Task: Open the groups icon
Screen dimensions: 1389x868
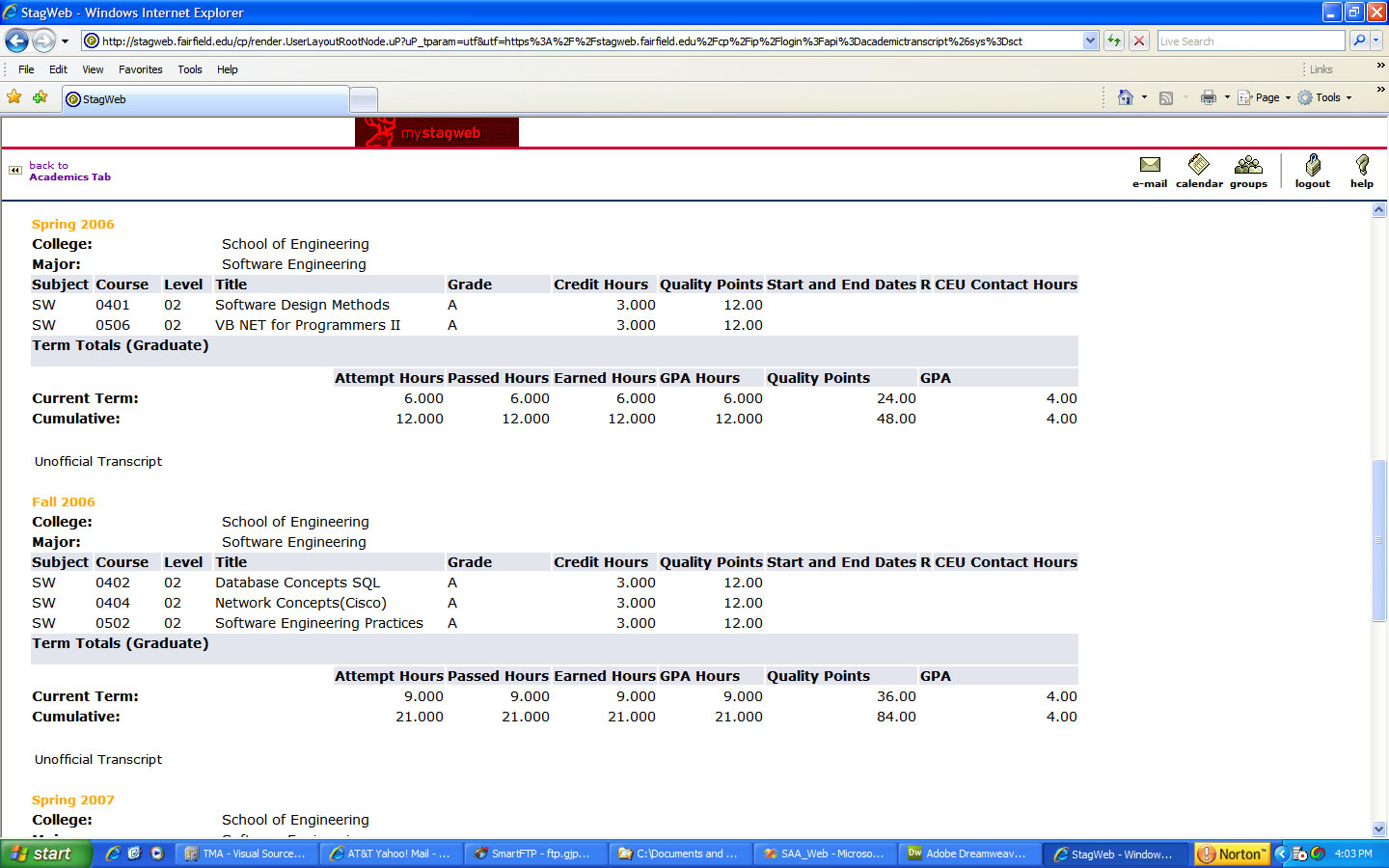Action: (x=1248, y=166)
